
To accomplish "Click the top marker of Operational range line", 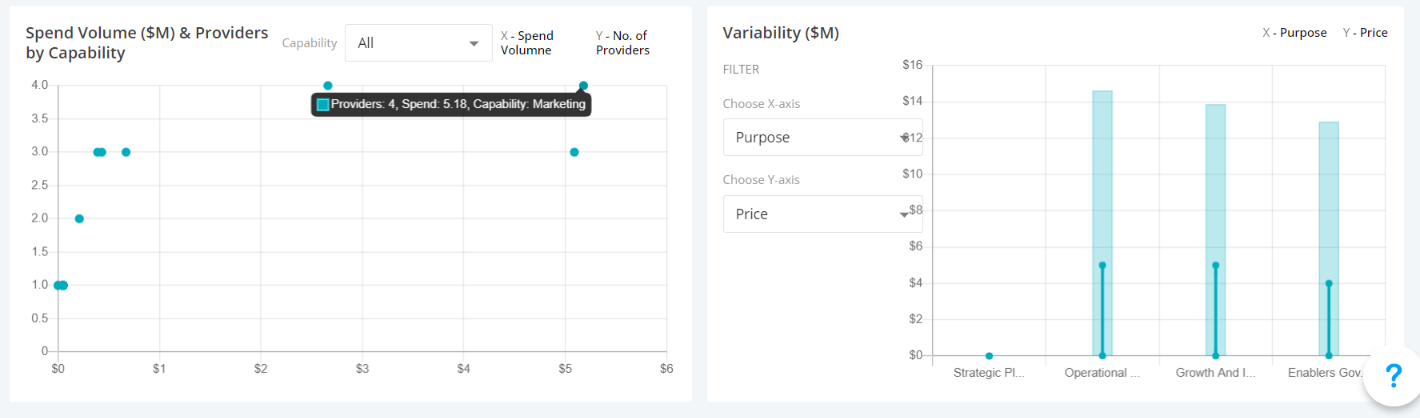I will 1102,265.
